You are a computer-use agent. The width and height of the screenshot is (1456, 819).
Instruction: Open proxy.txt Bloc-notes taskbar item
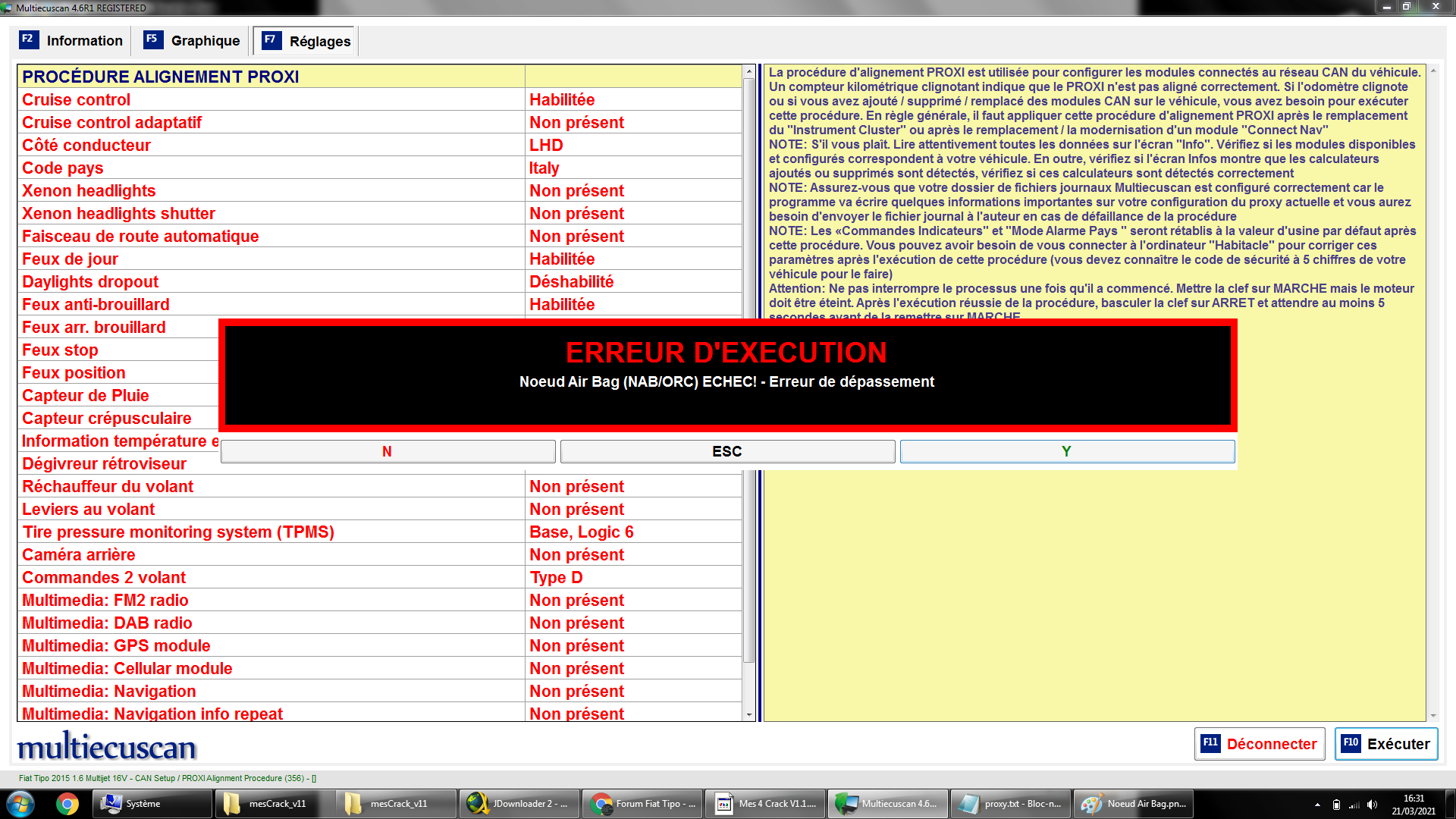(x=1011, y=804)
